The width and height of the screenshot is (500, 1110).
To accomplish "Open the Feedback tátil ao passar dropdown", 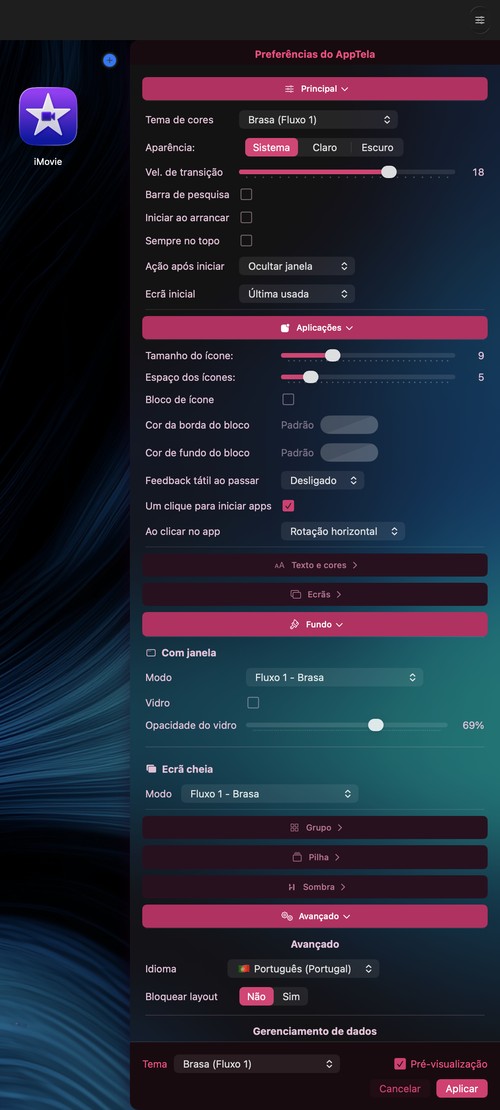I will pyautogui.click(x=322, y=481).
